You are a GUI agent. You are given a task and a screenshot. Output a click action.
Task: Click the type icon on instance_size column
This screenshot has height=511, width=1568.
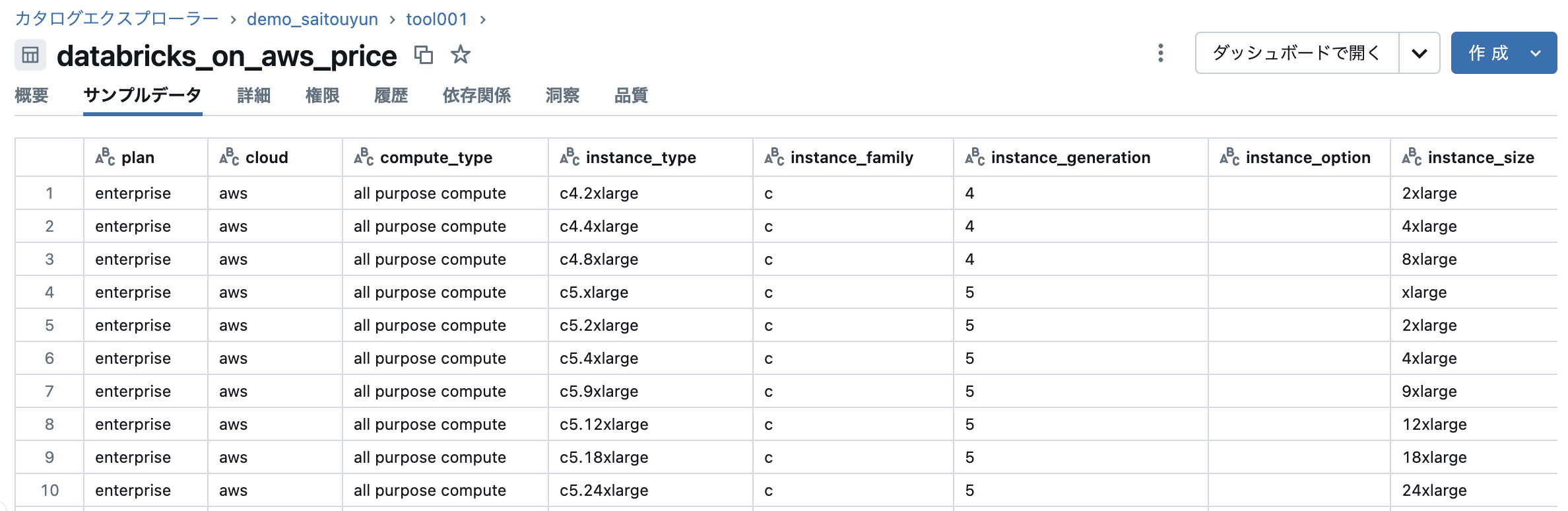1412,157
